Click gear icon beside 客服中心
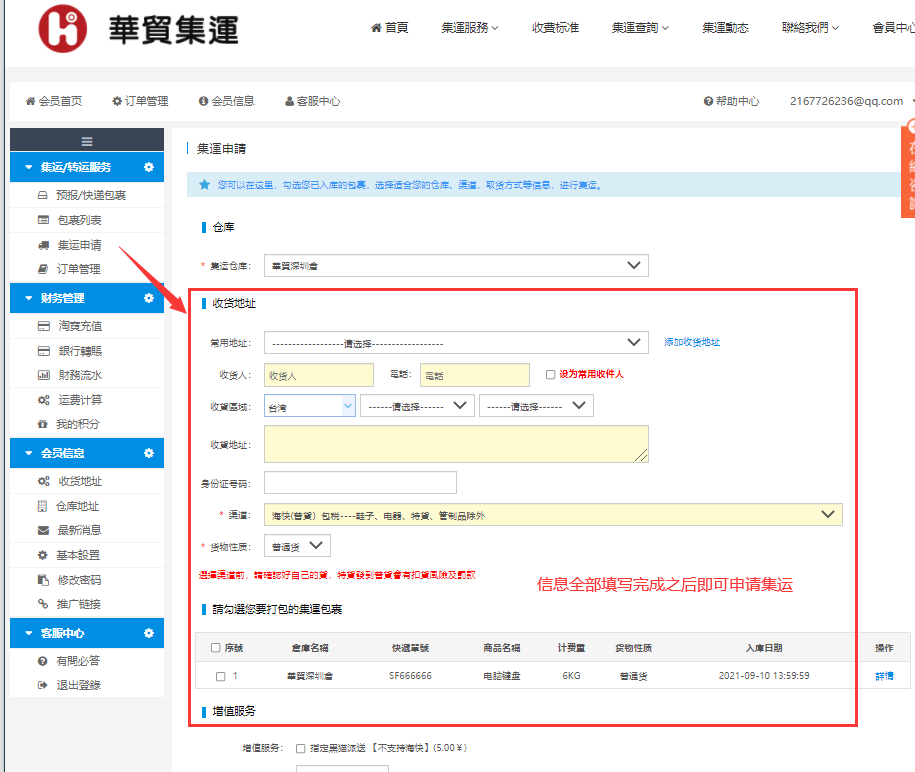 click(x=149, y=633)
